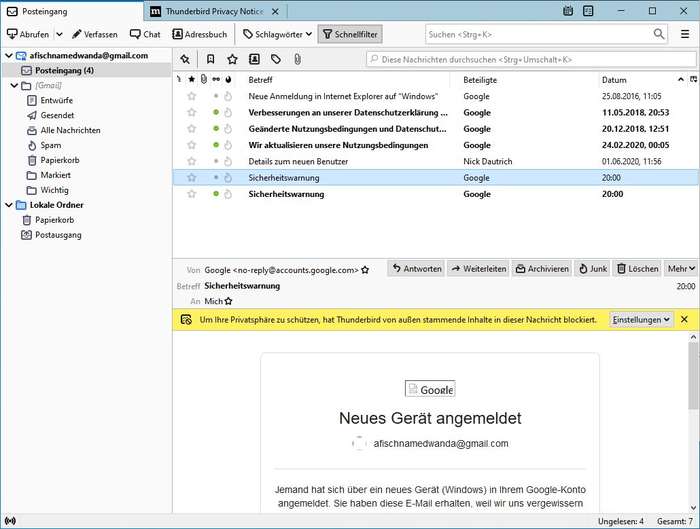700x529 pixels.
Task: Sort messages by Betreff column
Action: (x=260, y=80)
